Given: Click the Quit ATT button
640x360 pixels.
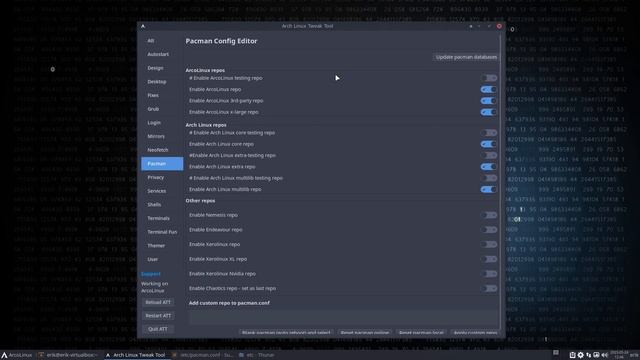Looking at the screenshot, I should [158, 329].
